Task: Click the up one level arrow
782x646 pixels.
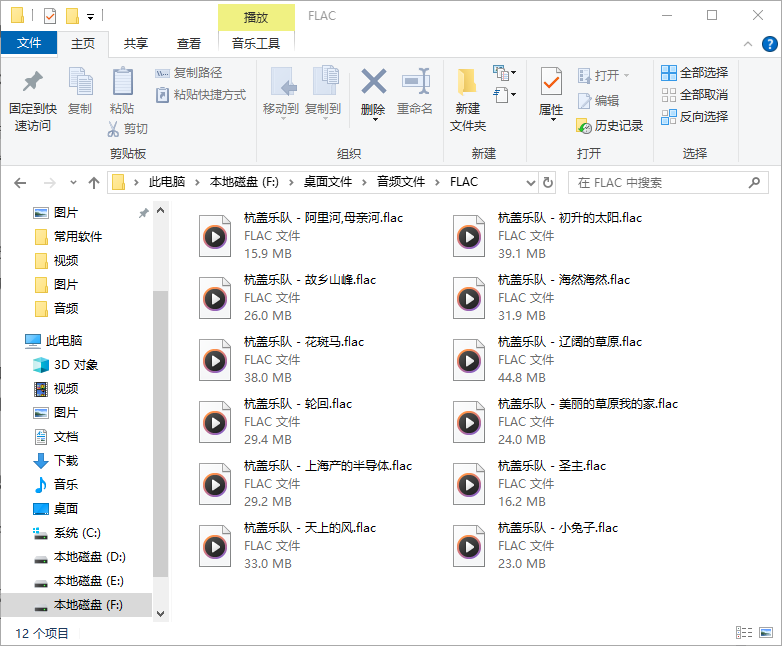Action: (x=94, y=183)
